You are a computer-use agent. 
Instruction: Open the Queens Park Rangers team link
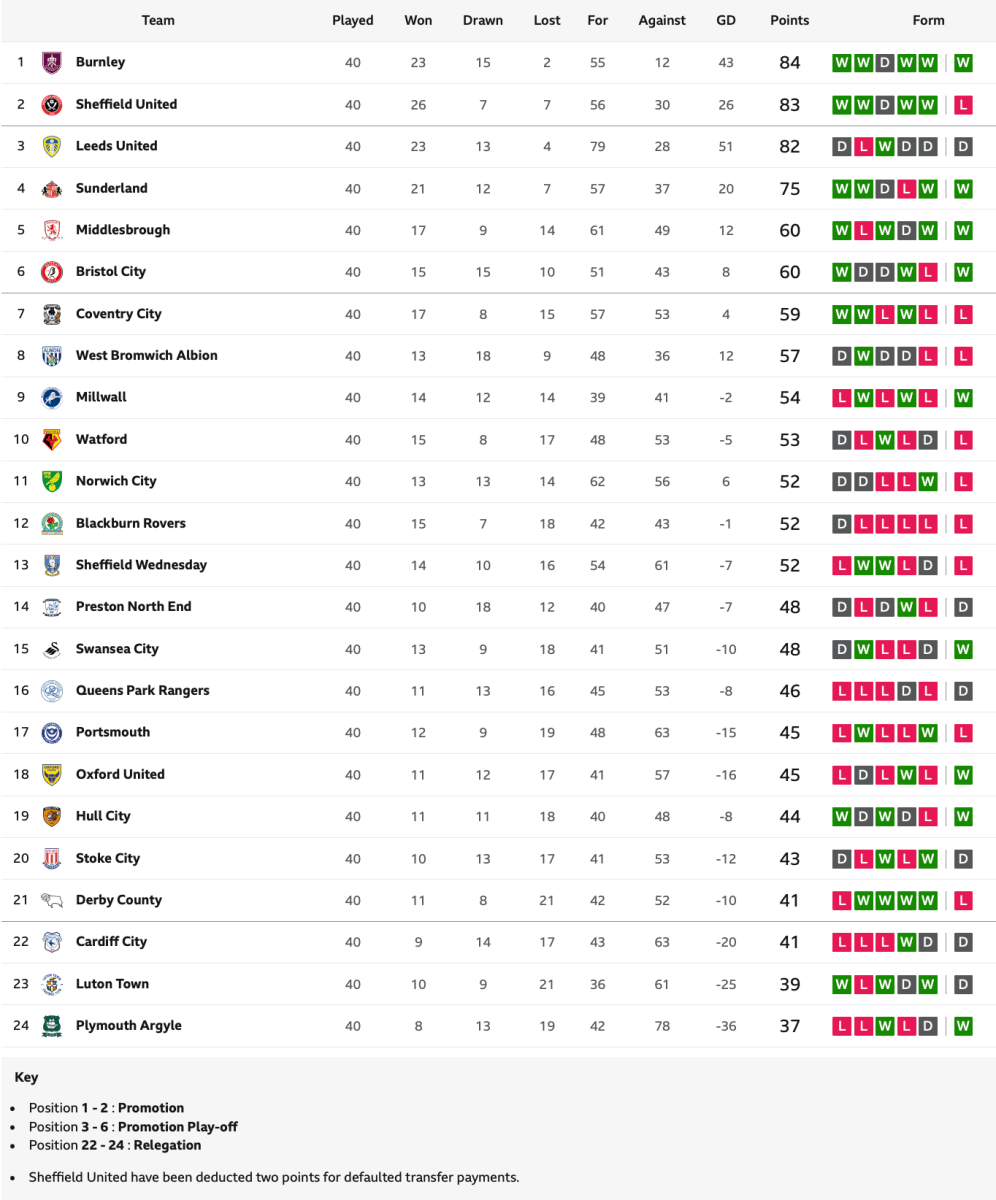142,691
